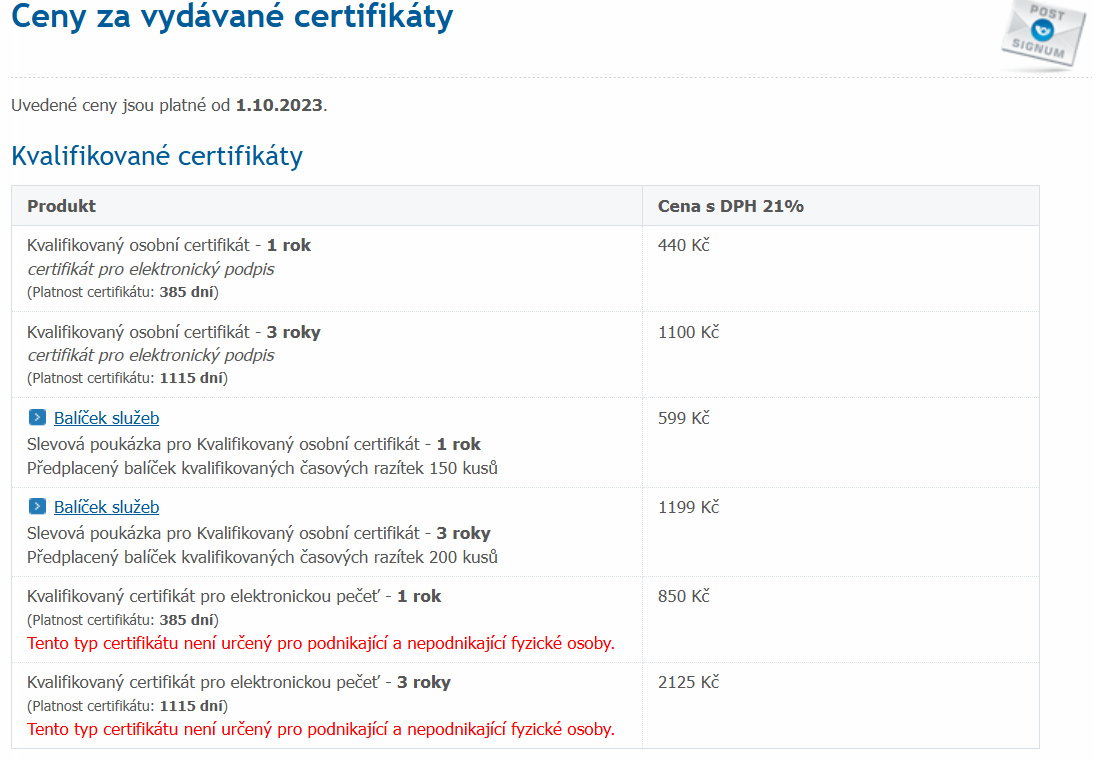Click the blue arrow icon beside first Balíček služeb
The height and width of the screenshot is (760, 1096).
tap(39, 418)
